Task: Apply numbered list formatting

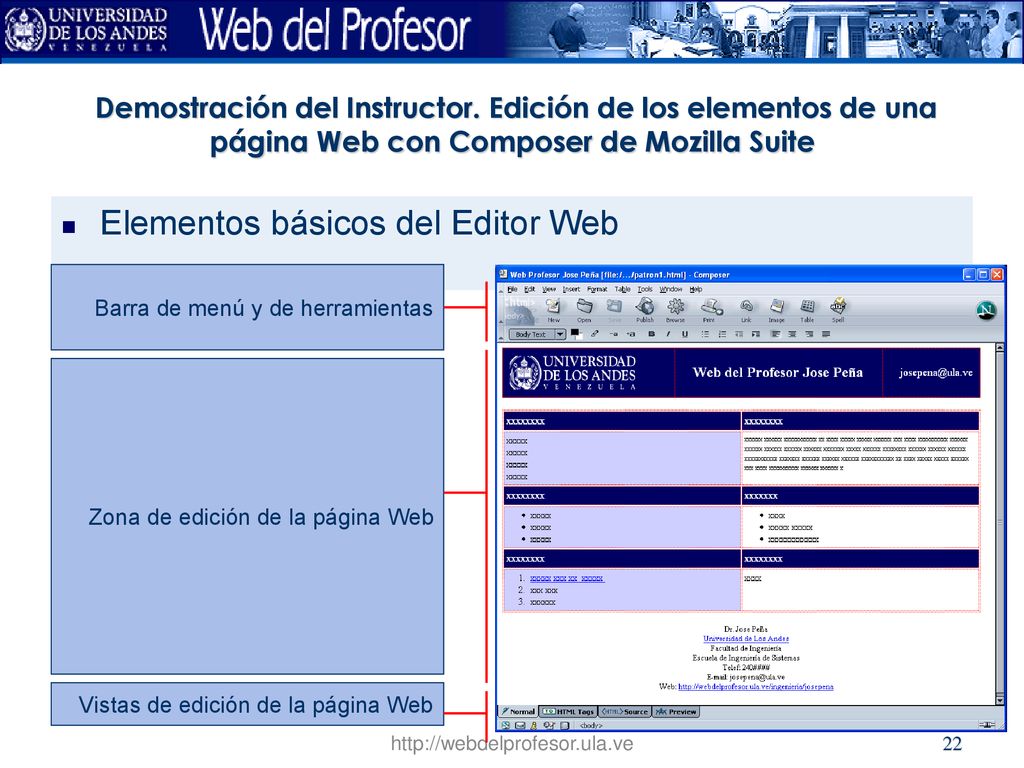Action: click(722, 334)
